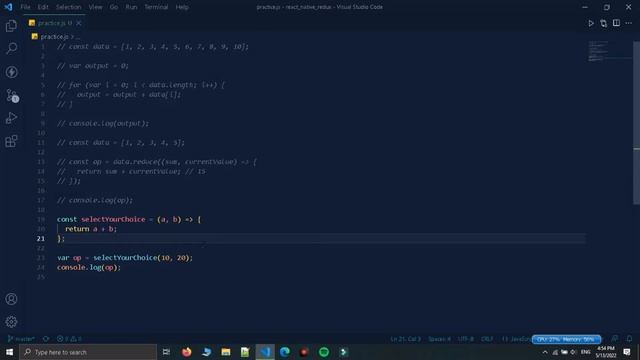
Task: Open the Source Control view
Action: pos(11,96)
